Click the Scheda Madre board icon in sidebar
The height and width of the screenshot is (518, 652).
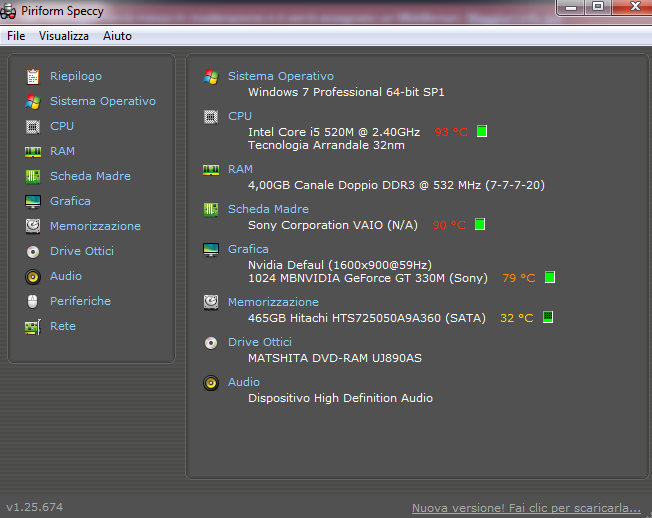tap(33, 177)
